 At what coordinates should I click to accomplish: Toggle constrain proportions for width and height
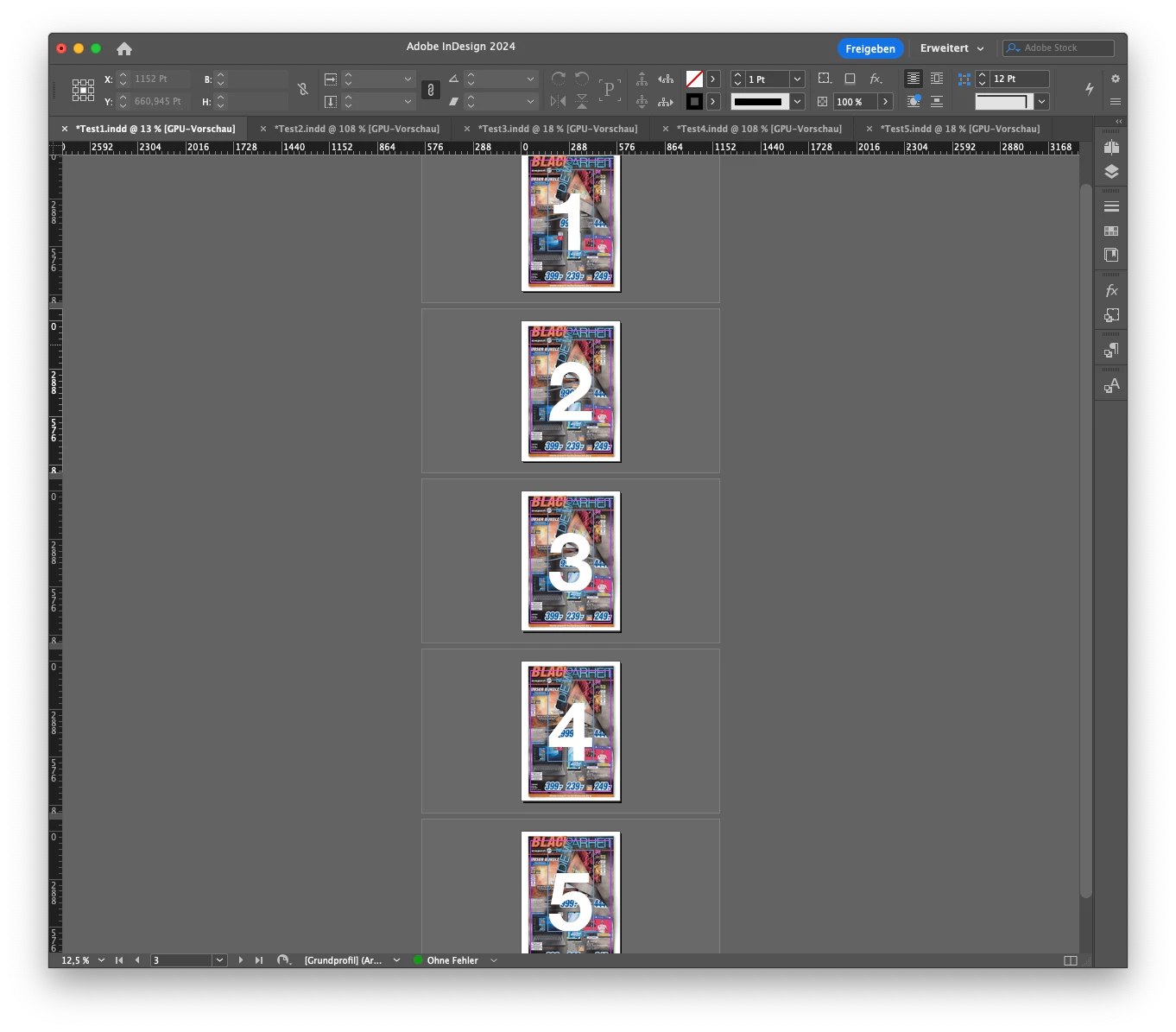pos(303,89)
